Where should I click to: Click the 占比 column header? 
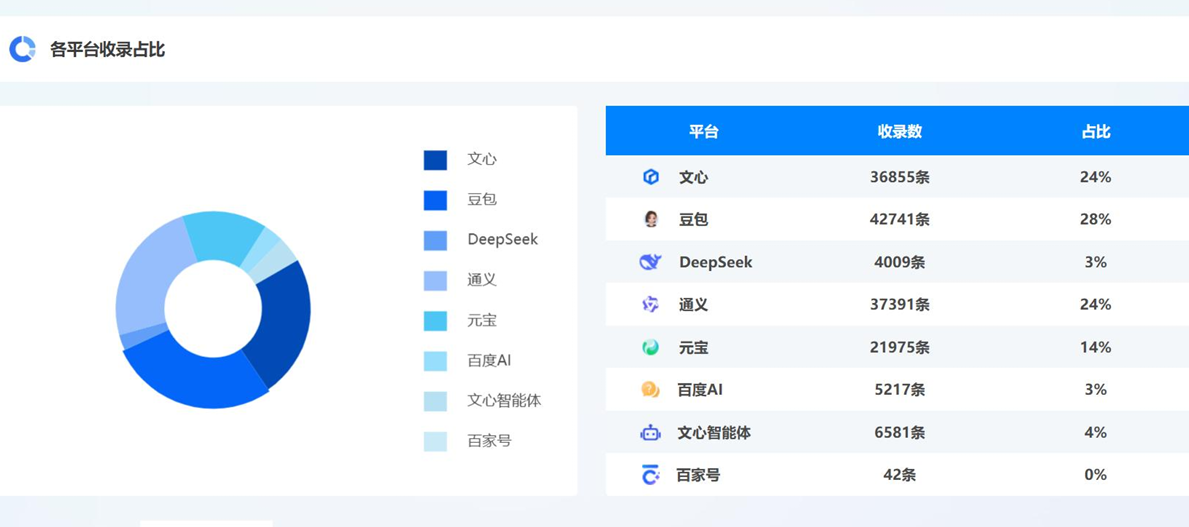tap(1096, 131)
